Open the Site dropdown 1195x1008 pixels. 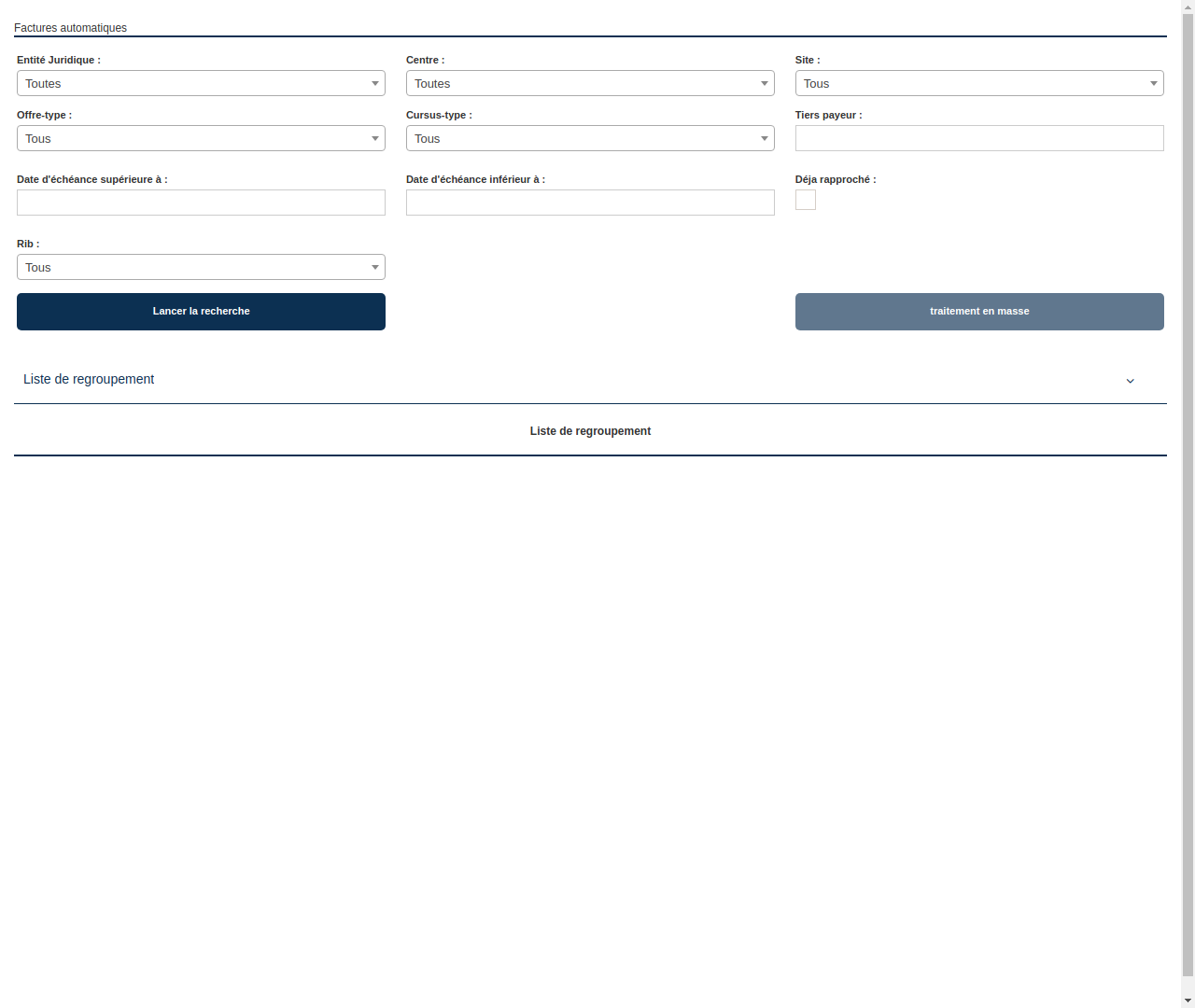(x=979, y=83)
